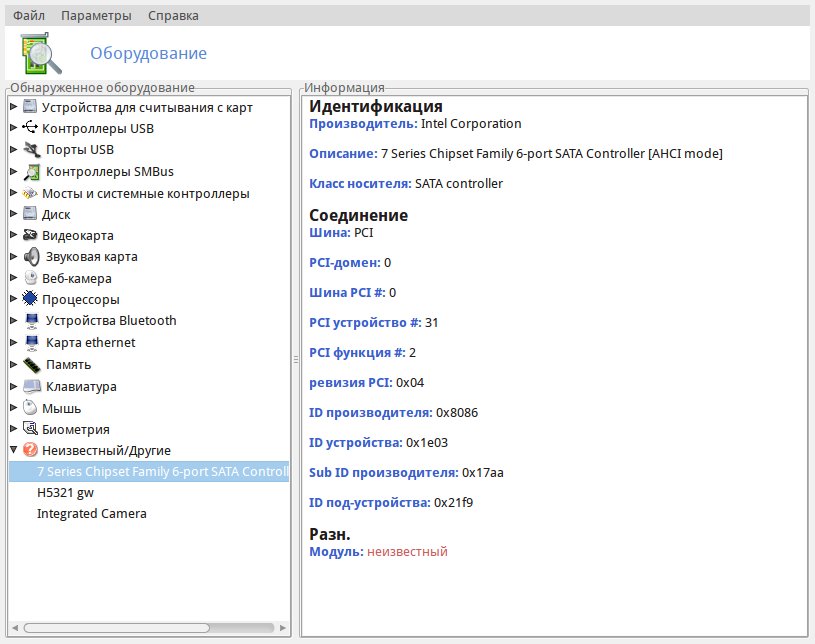Viewport: 815px width, 644px height.
Task: Click the Bluetooth devices icon
Action: click(x=30, y=321)
